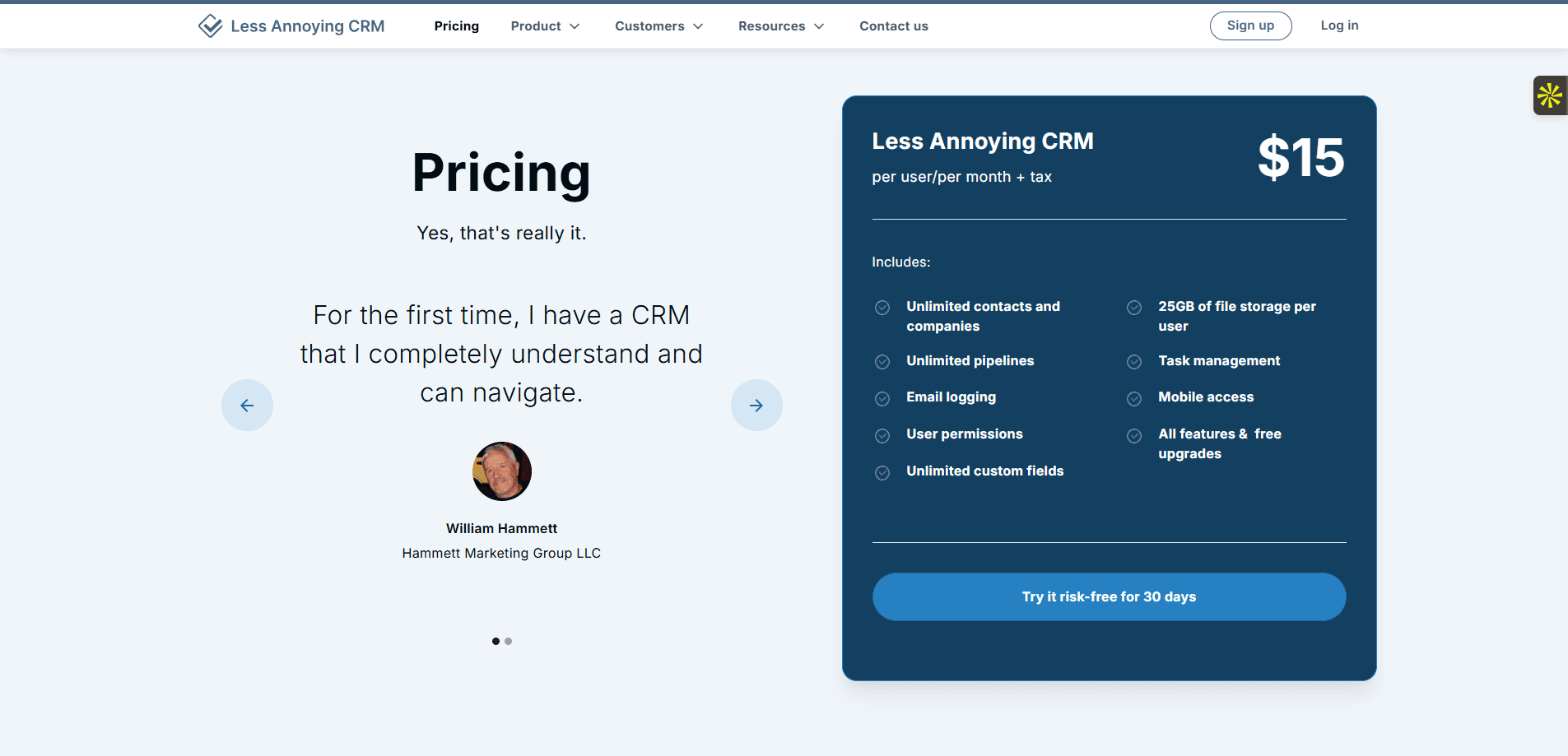Advance to the next testimonial arrow
The image size is (1568, 756).
pyautogui.click(x=756, y=405)
